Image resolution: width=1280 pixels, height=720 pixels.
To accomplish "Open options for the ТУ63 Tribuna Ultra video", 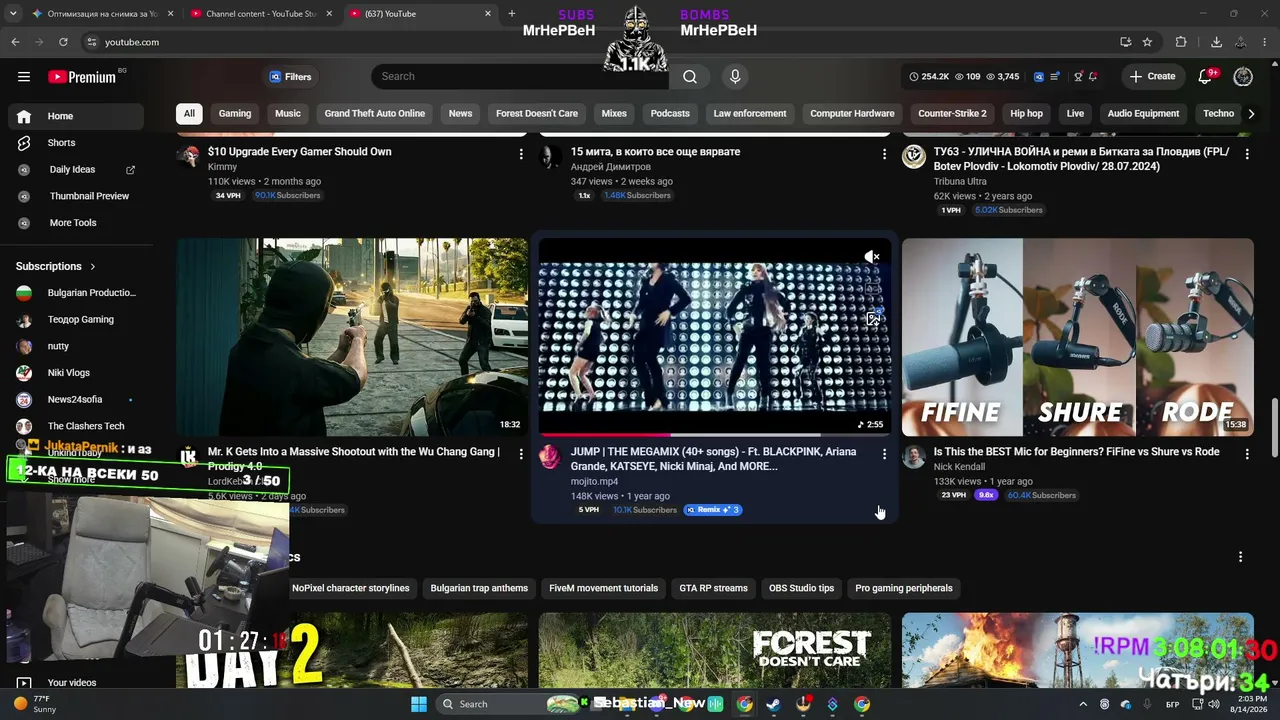I will pyautogui.click(x=1247, y=154).
